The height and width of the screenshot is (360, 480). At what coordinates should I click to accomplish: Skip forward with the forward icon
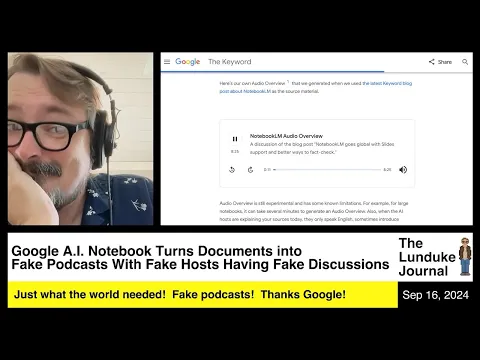point(251,170)
